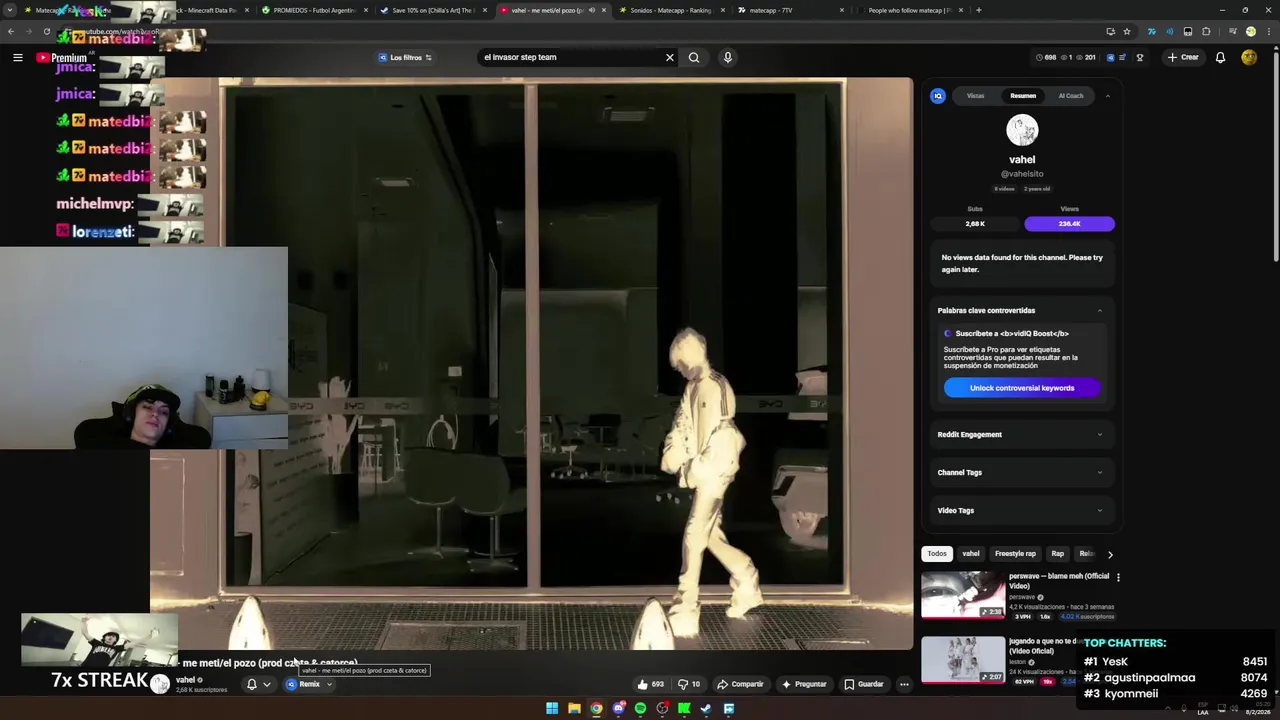
Task: Select the Freestyle rap chip
Action: click(x=1015, y=554)
